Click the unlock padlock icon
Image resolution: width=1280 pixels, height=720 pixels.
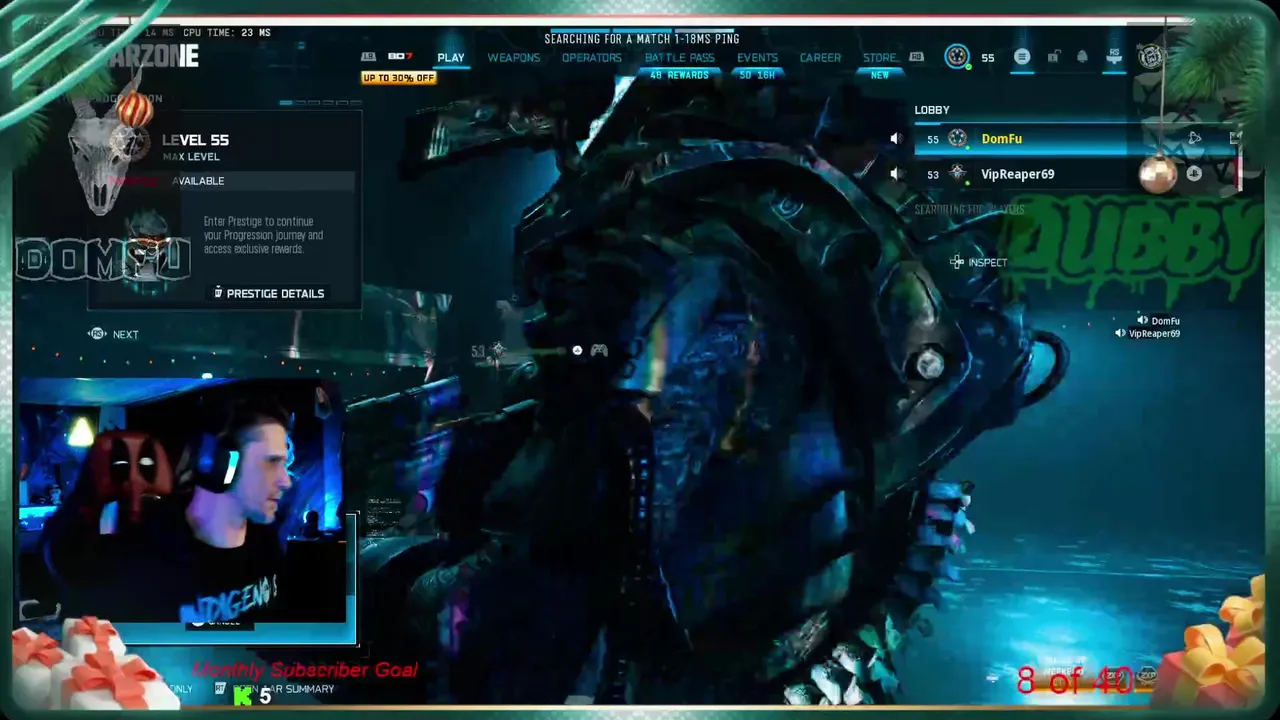(x=1053, y=57)
